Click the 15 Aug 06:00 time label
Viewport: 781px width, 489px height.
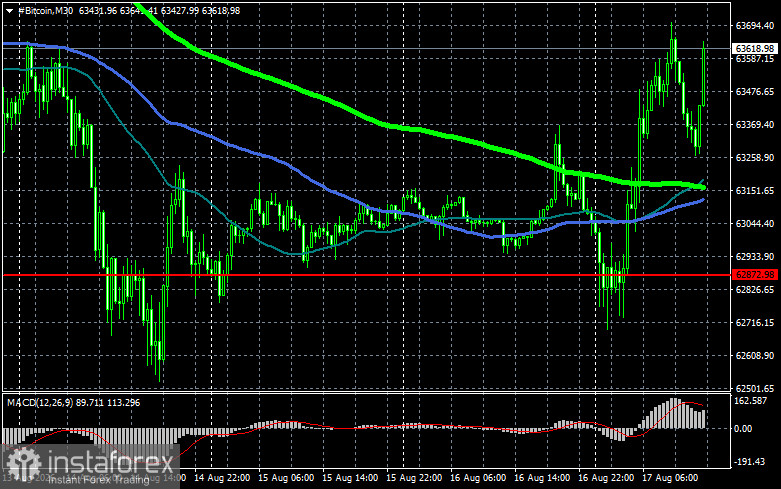click(286, 478)
